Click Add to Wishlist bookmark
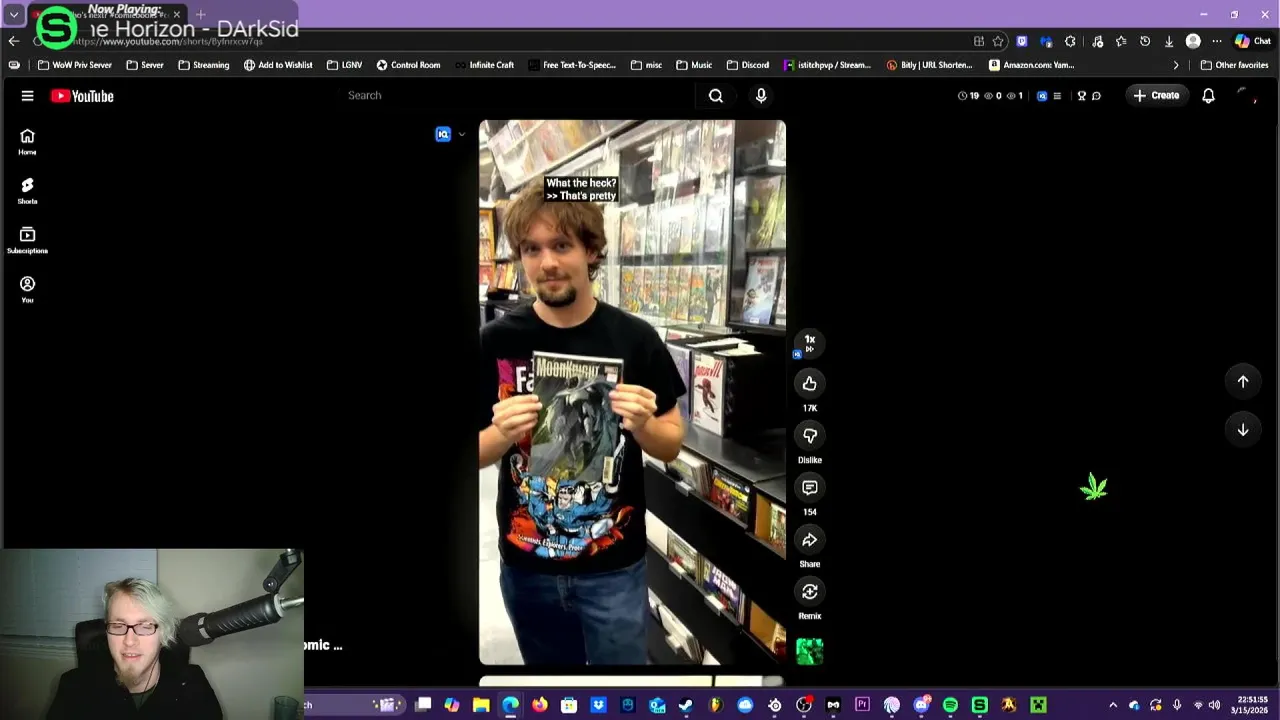This screenshot has width=1280, height=720. click(x=278, y=65)
